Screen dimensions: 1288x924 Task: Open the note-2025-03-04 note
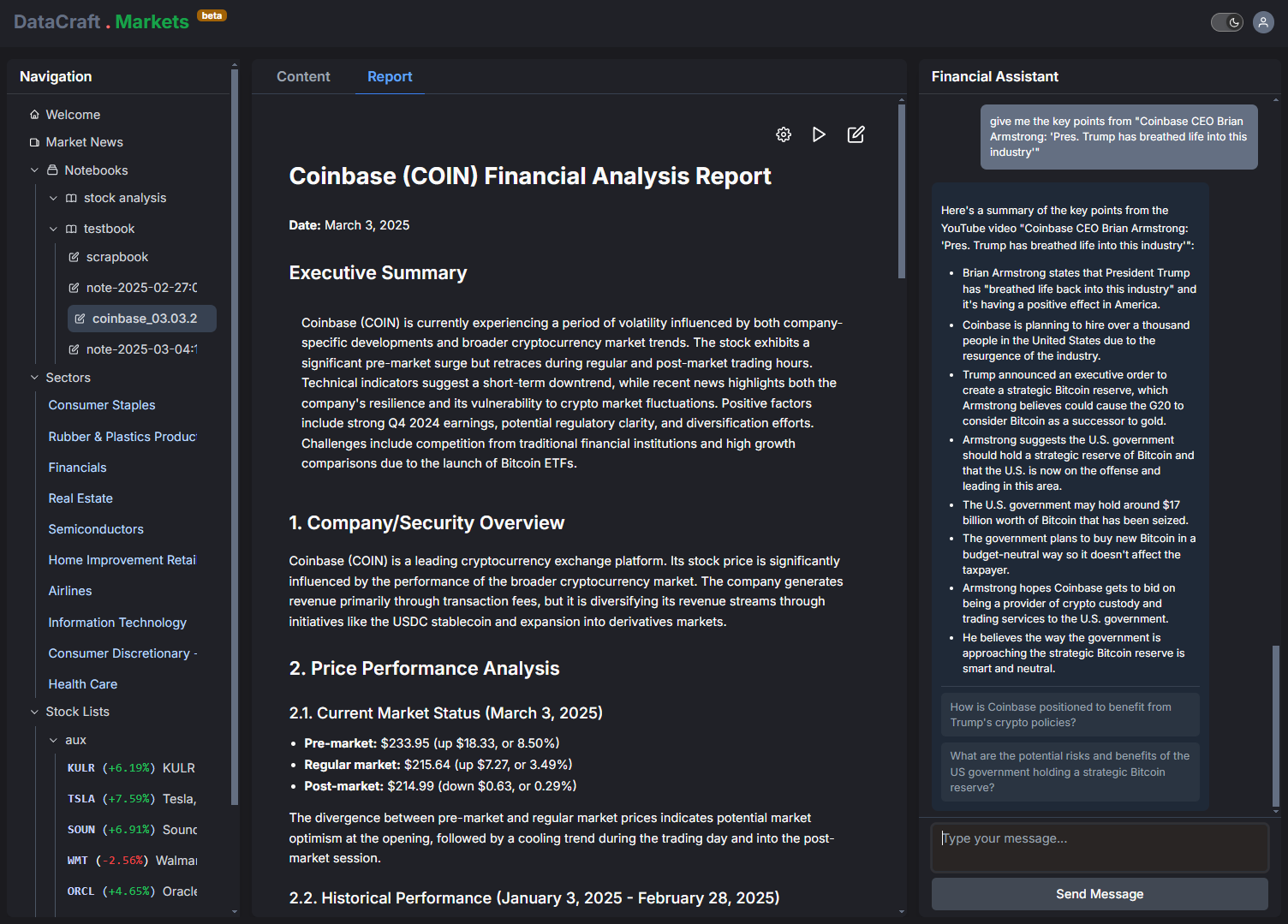(x=141, y=349)
